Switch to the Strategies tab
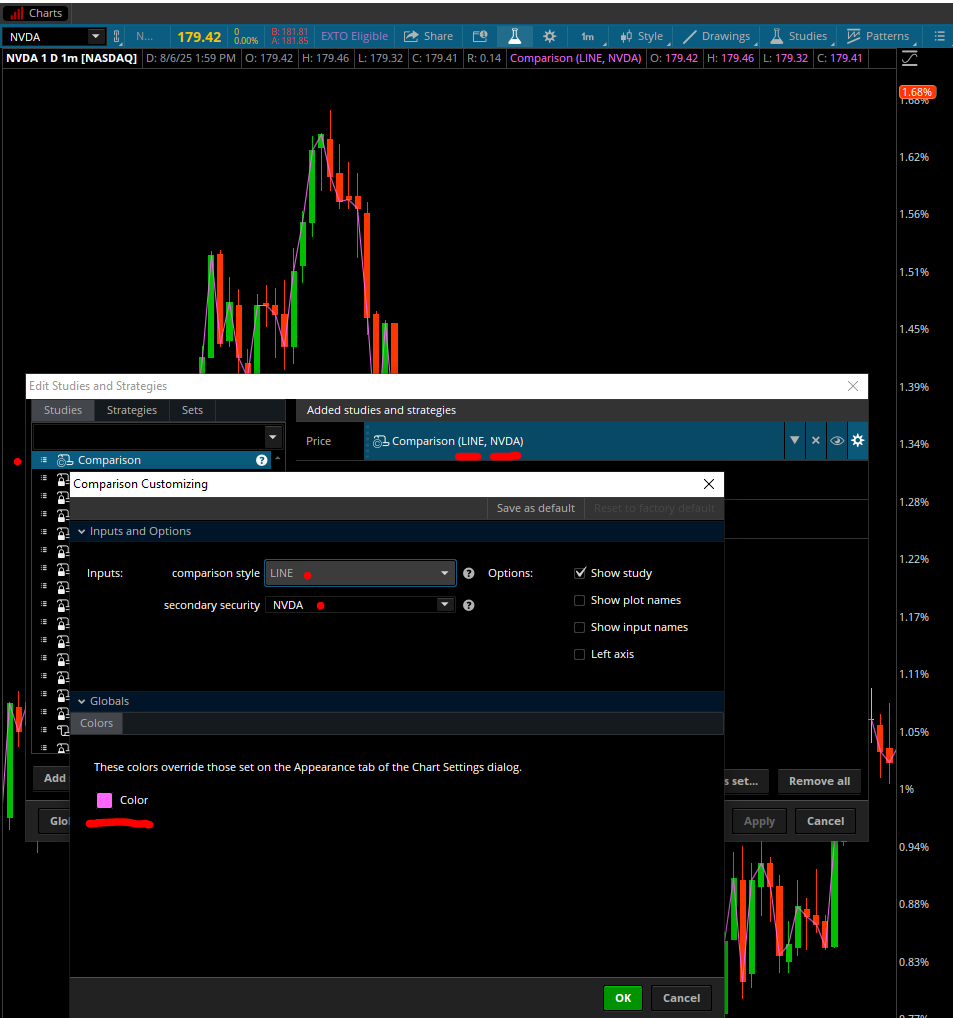Viewport: 953px width, 1018px height. click(x=132, y=410)
